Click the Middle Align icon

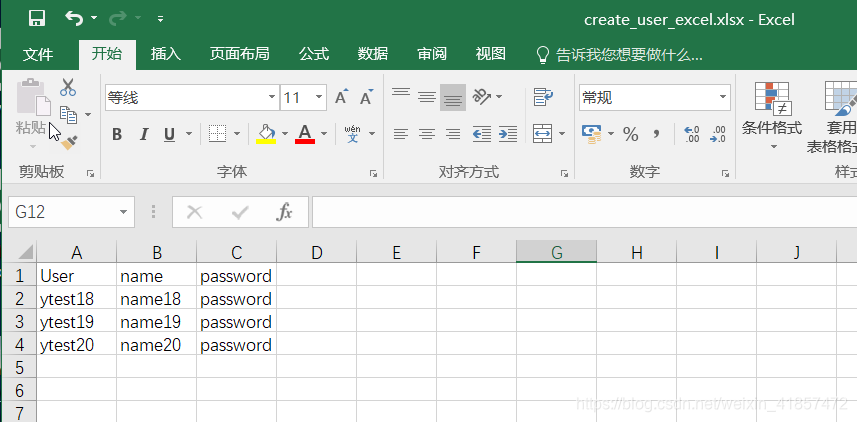[427, 97]
